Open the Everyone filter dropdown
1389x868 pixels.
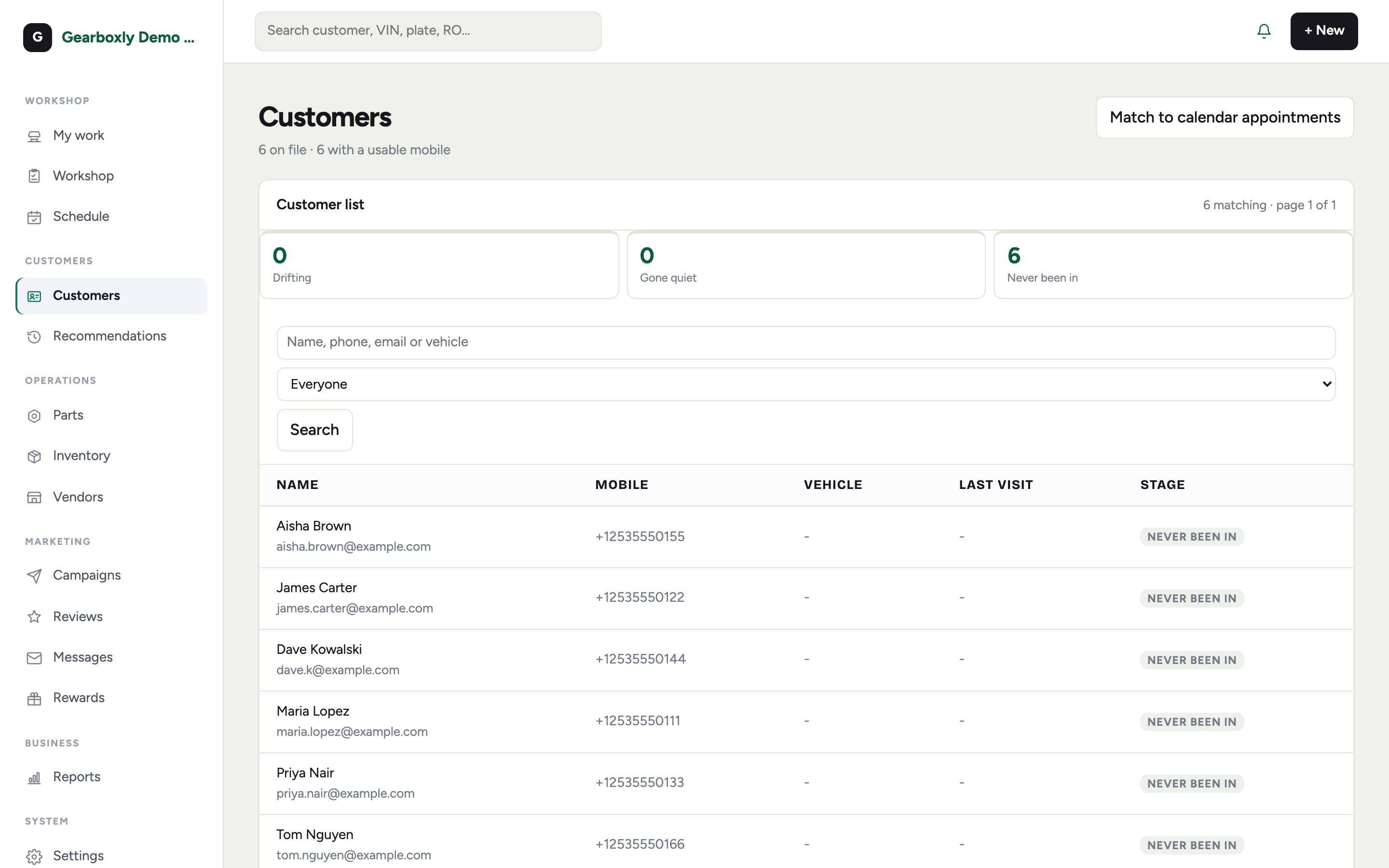click(806, 384)
